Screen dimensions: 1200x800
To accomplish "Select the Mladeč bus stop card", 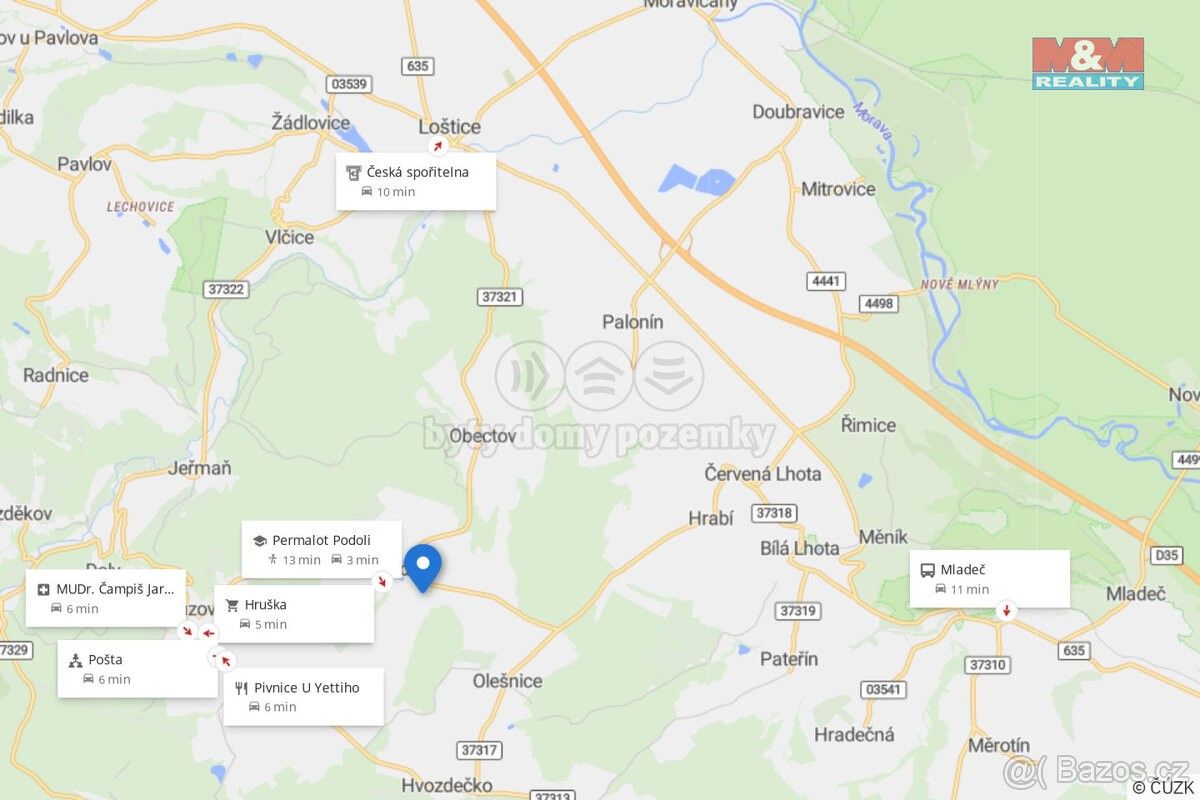I will coord(990,579).
